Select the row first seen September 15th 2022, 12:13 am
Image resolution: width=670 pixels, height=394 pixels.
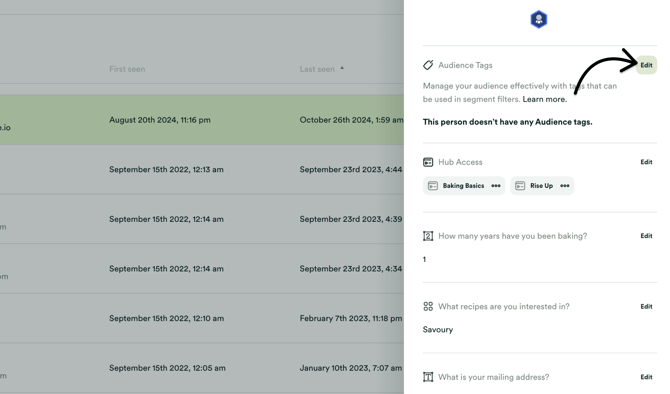pyautogui.click(x=202, y=170)
